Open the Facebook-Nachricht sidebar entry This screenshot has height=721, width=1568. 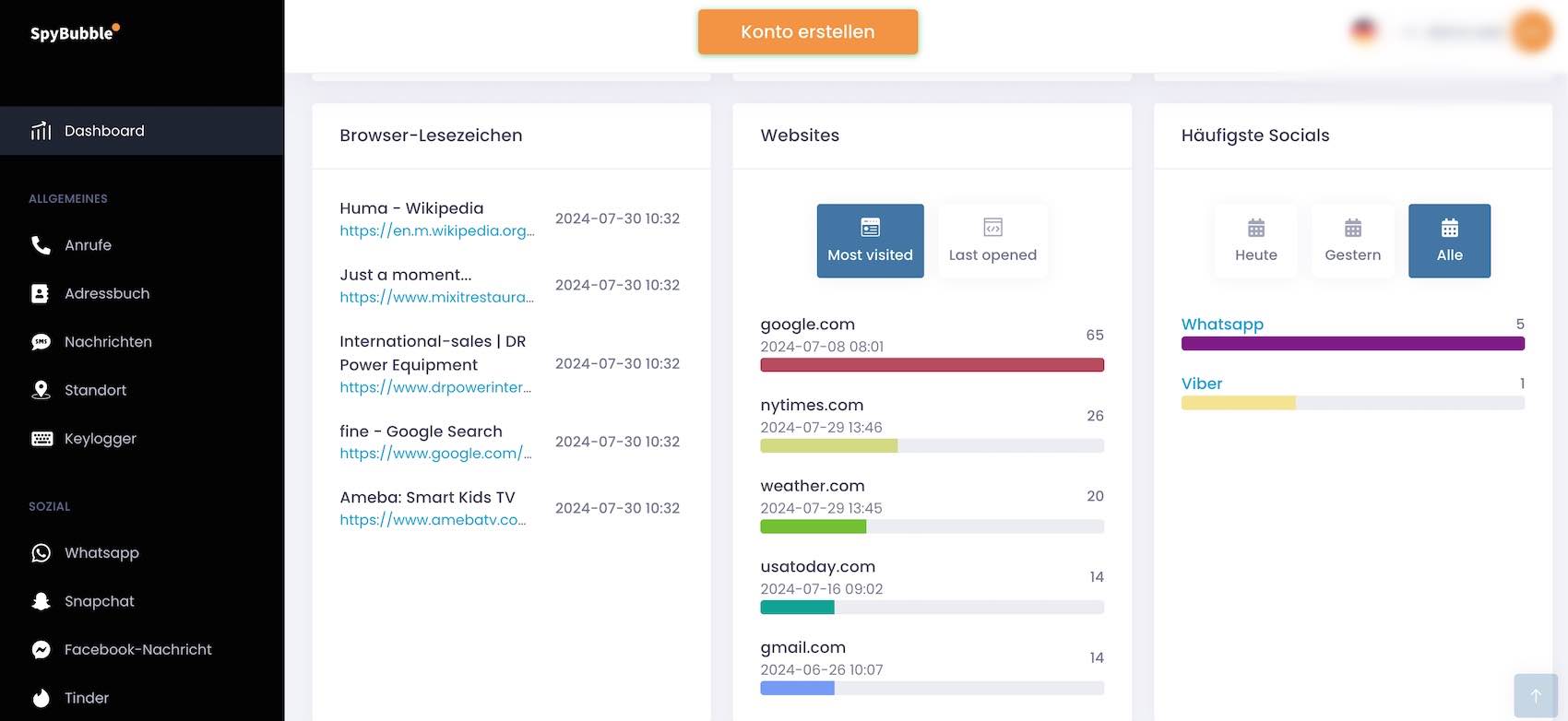click(x=142, y=650)
